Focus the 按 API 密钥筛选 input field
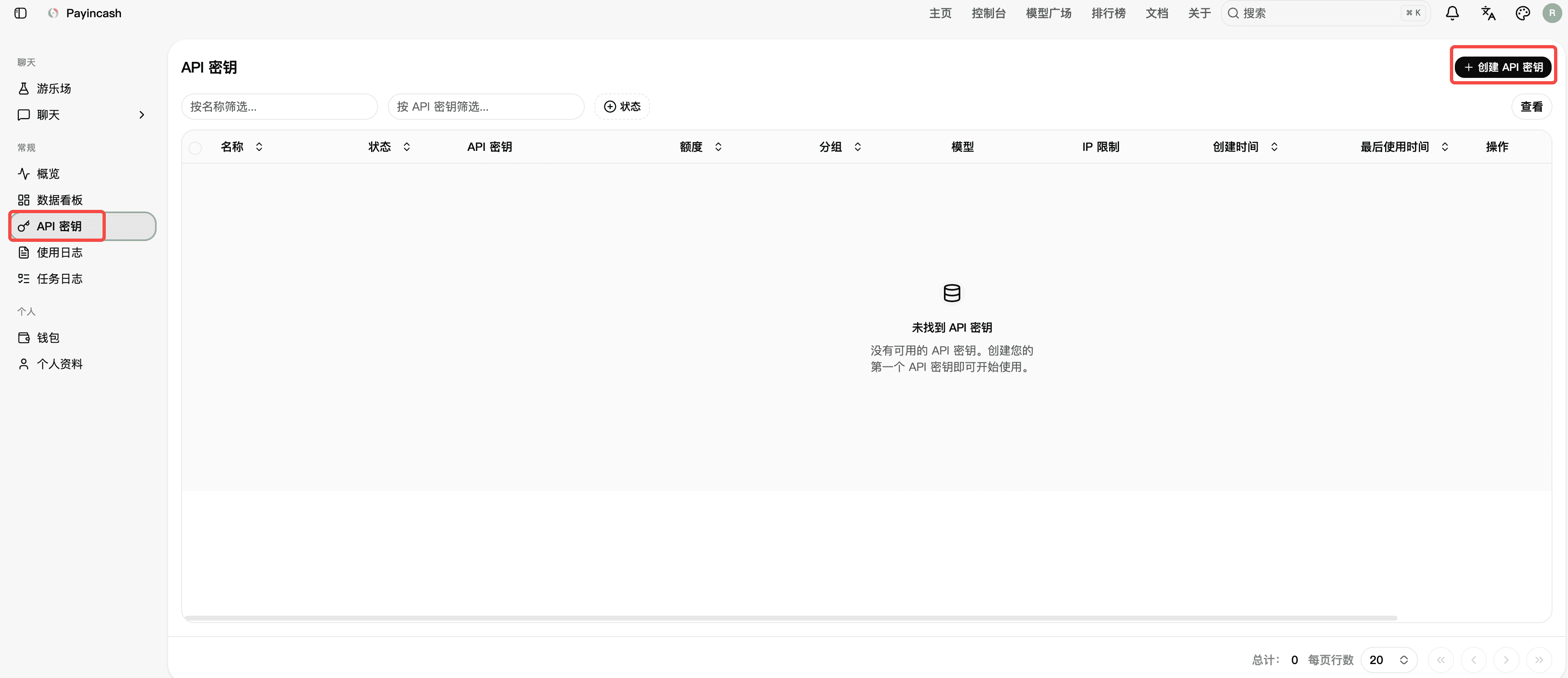 point(486,107)
